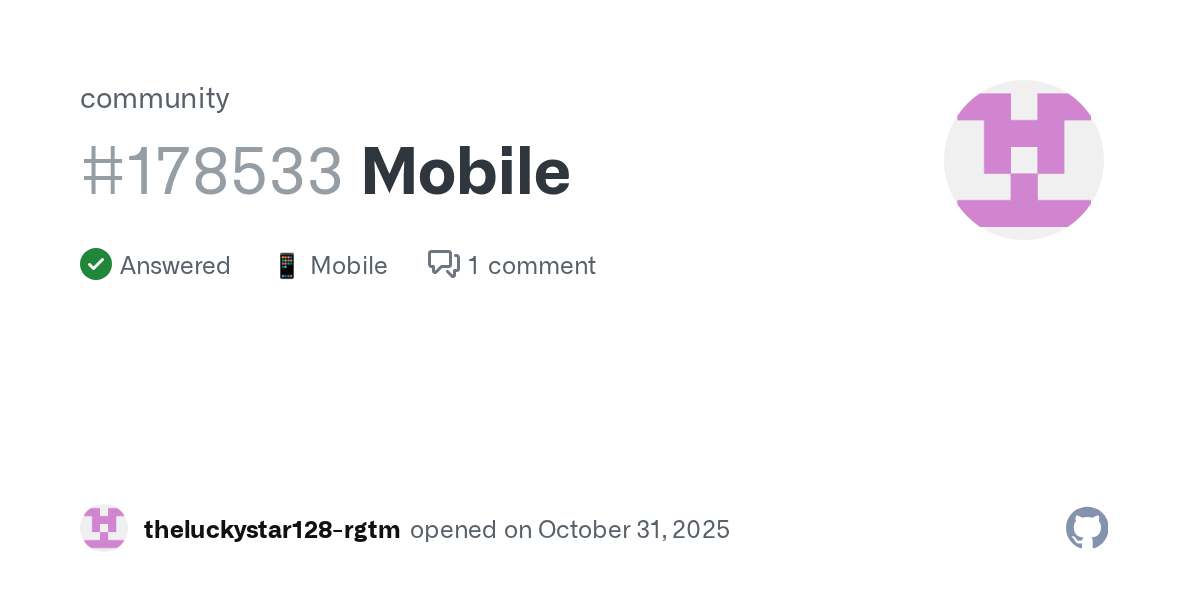Open theluckystar128-rgtm user profile
The width and height of the screenshot is (1200, 600).
point(272,530)
